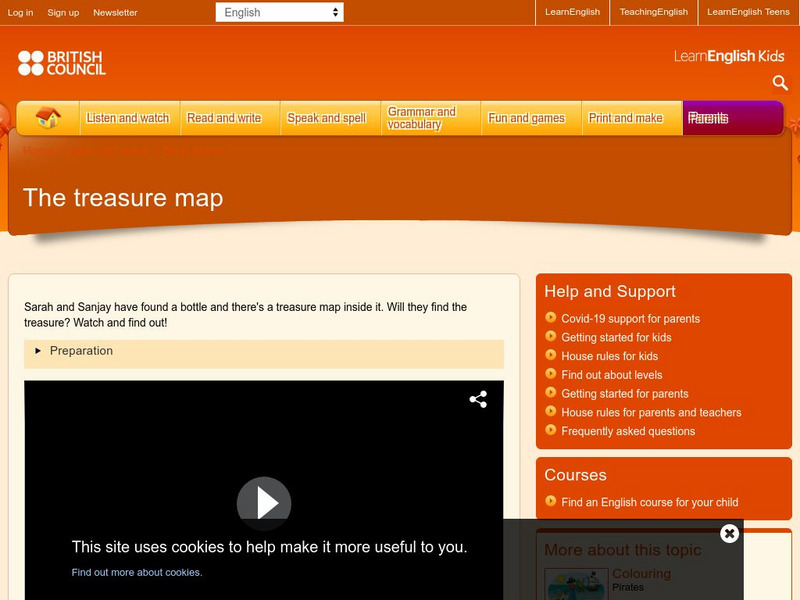Open Find out about levels link
The height and width of the screenshot is (600, 800).
tap(612, 375)
